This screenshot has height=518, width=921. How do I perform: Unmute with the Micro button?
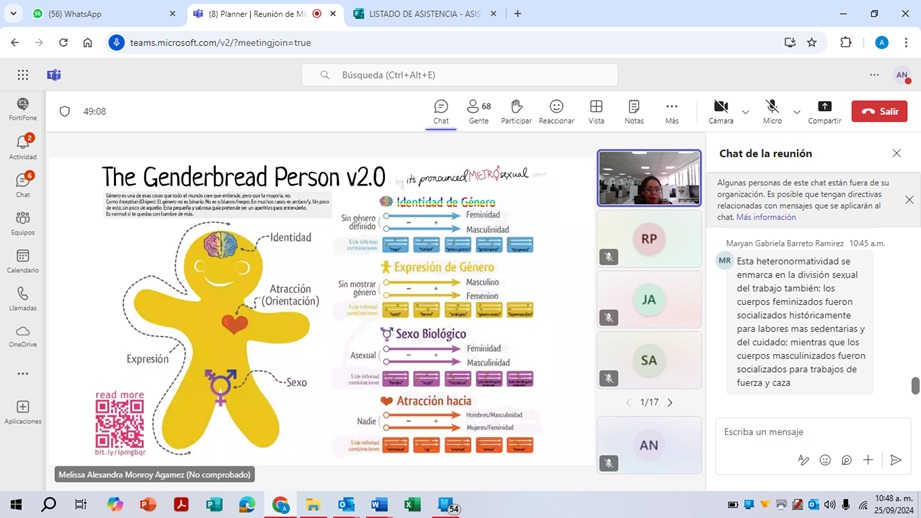772,111
